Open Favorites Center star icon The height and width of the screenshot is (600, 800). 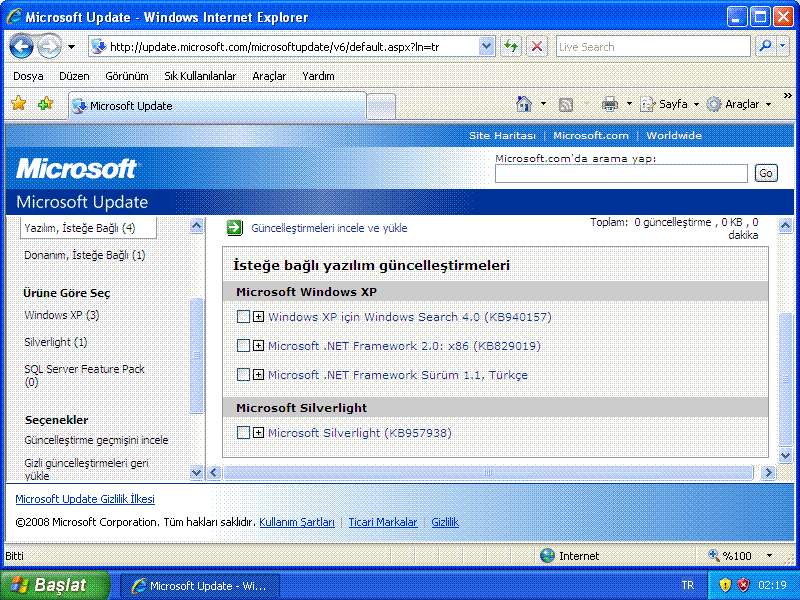click(x=18, y=104)
